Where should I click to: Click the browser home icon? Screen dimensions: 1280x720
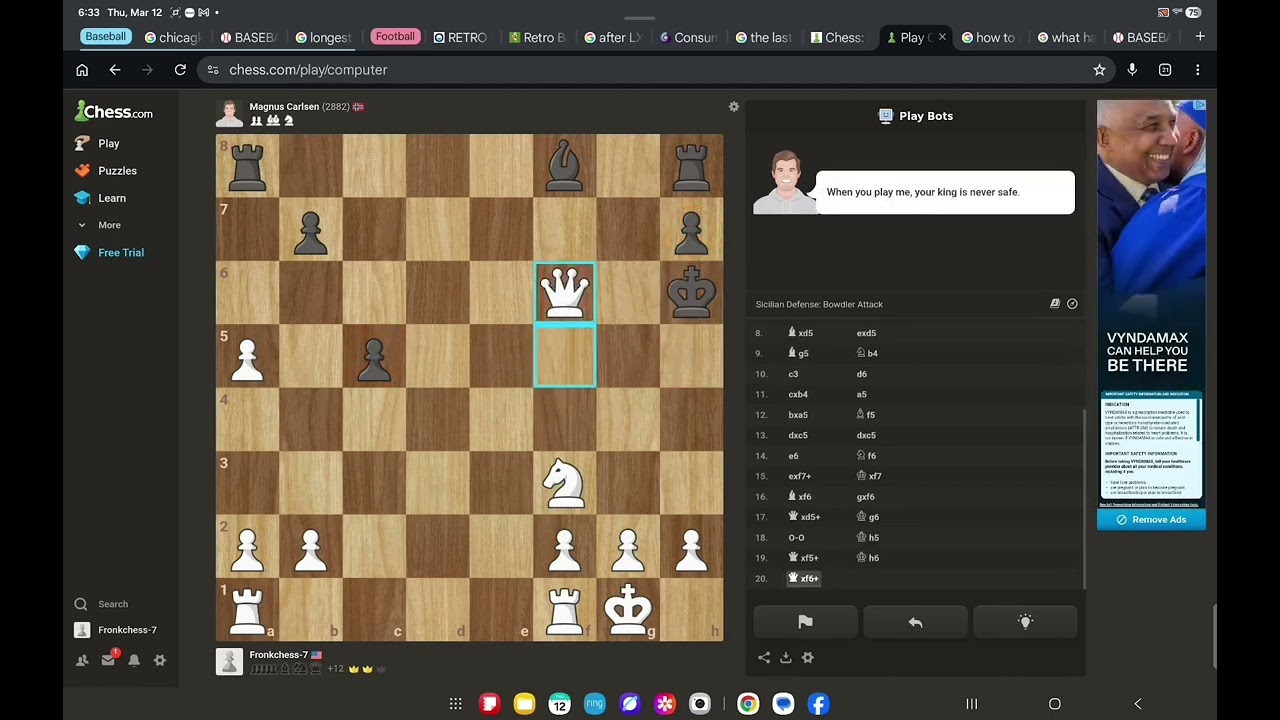82,70
